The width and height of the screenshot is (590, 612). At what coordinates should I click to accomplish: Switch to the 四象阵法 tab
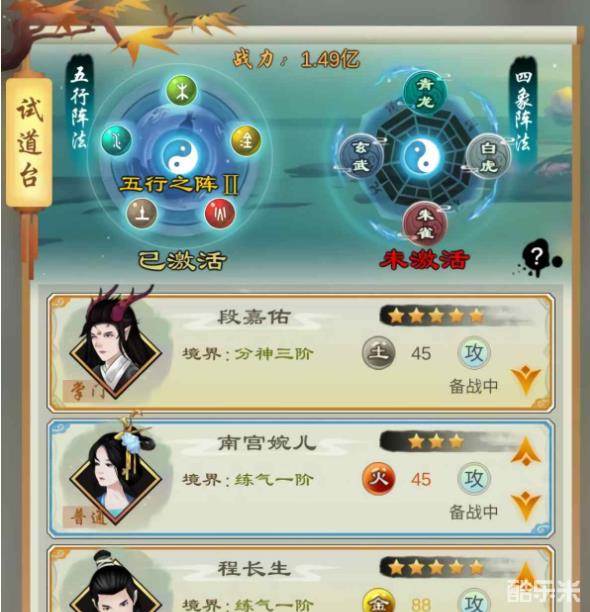point(523,107)
